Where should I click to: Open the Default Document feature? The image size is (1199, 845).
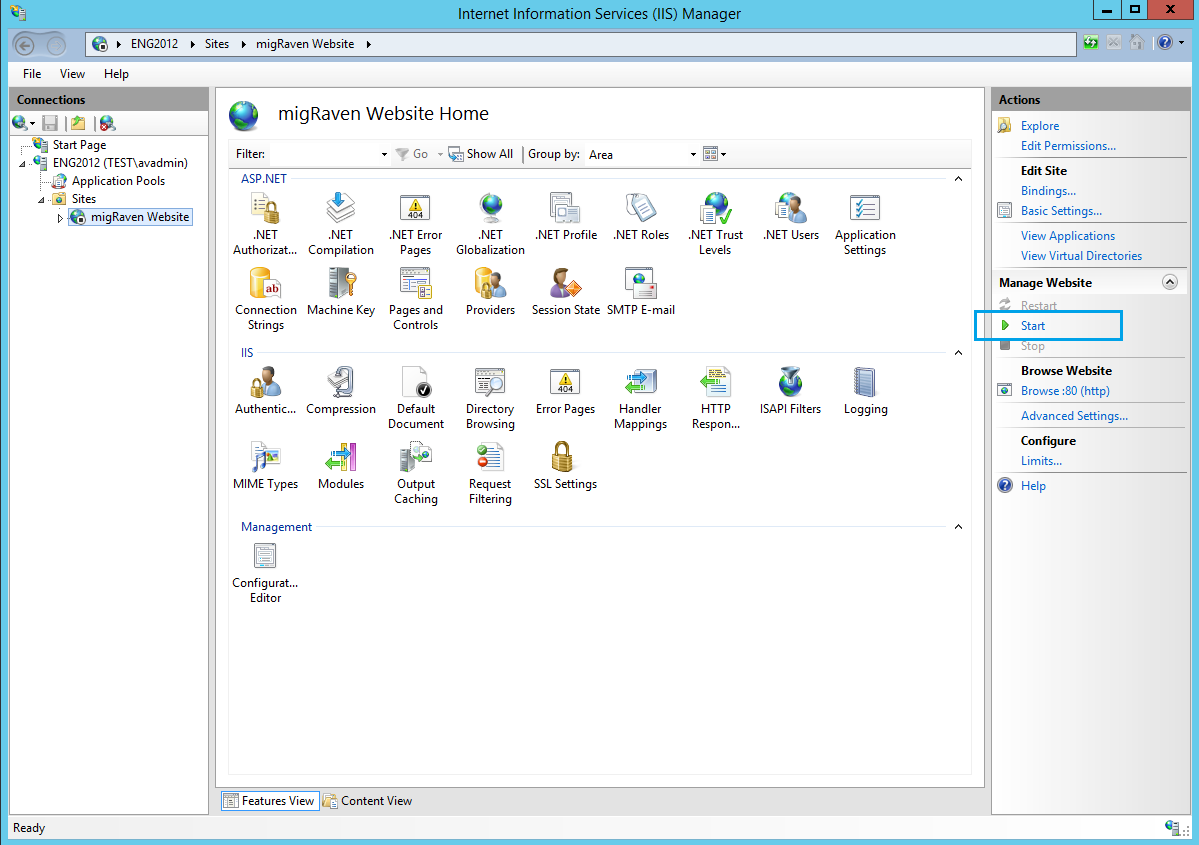point(415,398)
